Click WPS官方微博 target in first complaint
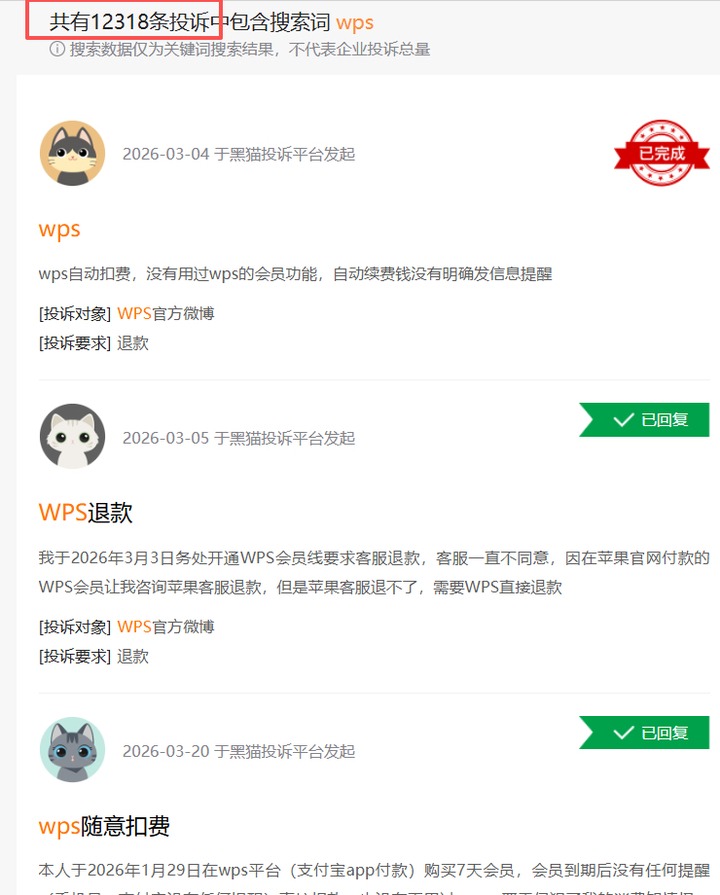 (166, 313)
